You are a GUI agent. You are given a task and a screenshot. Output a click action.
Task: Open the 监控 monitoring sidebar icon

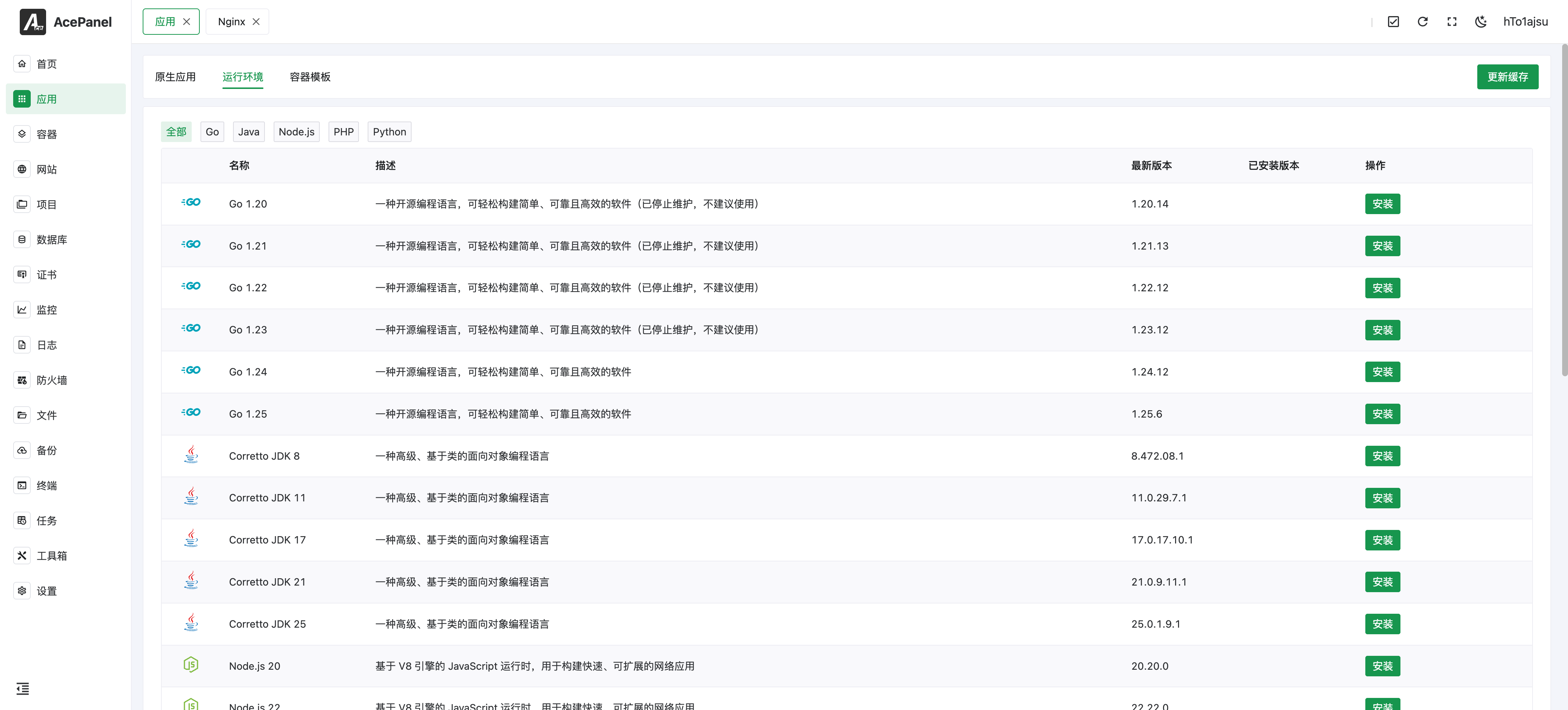click(22, 309)
